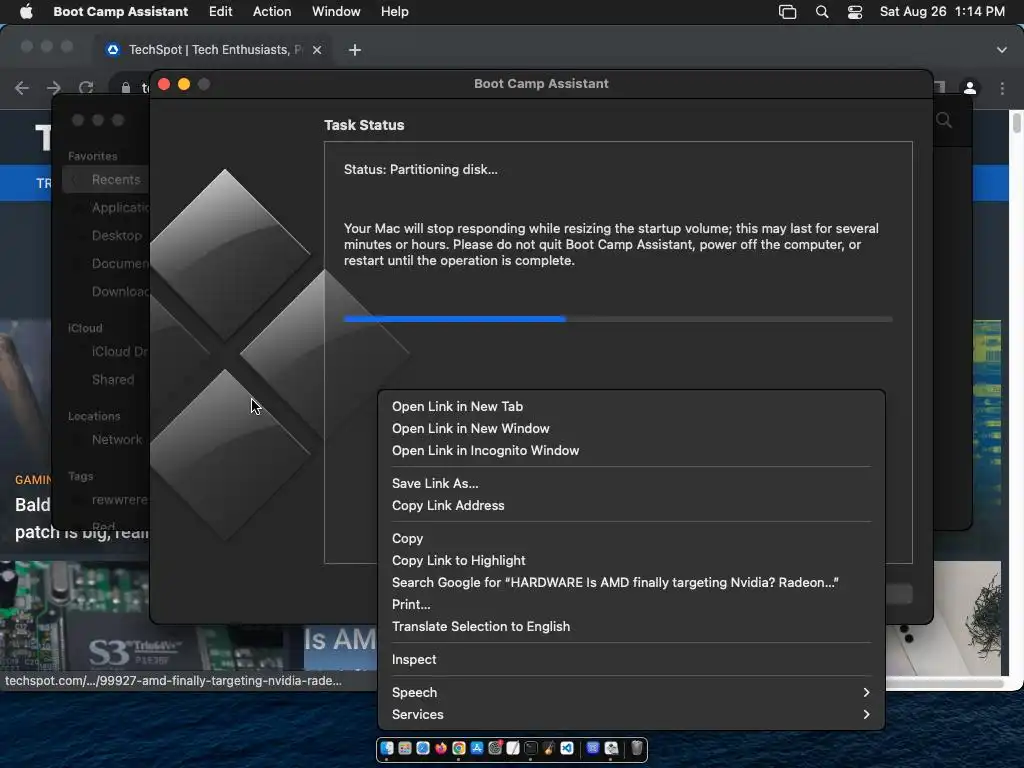Open Chrome's three-dot menu

point(1002,88)
